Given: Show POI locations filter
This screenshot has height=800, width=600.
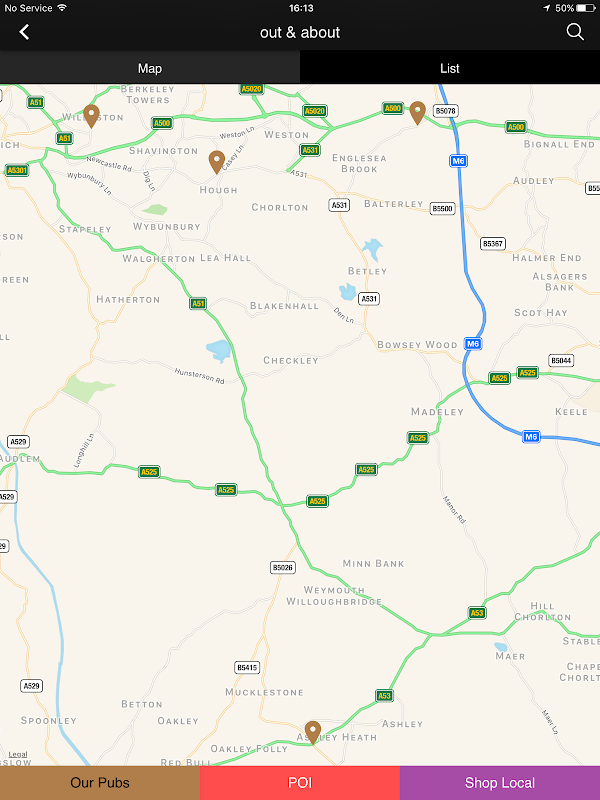Looking at the screenshot, I should (x=300, y=783).
